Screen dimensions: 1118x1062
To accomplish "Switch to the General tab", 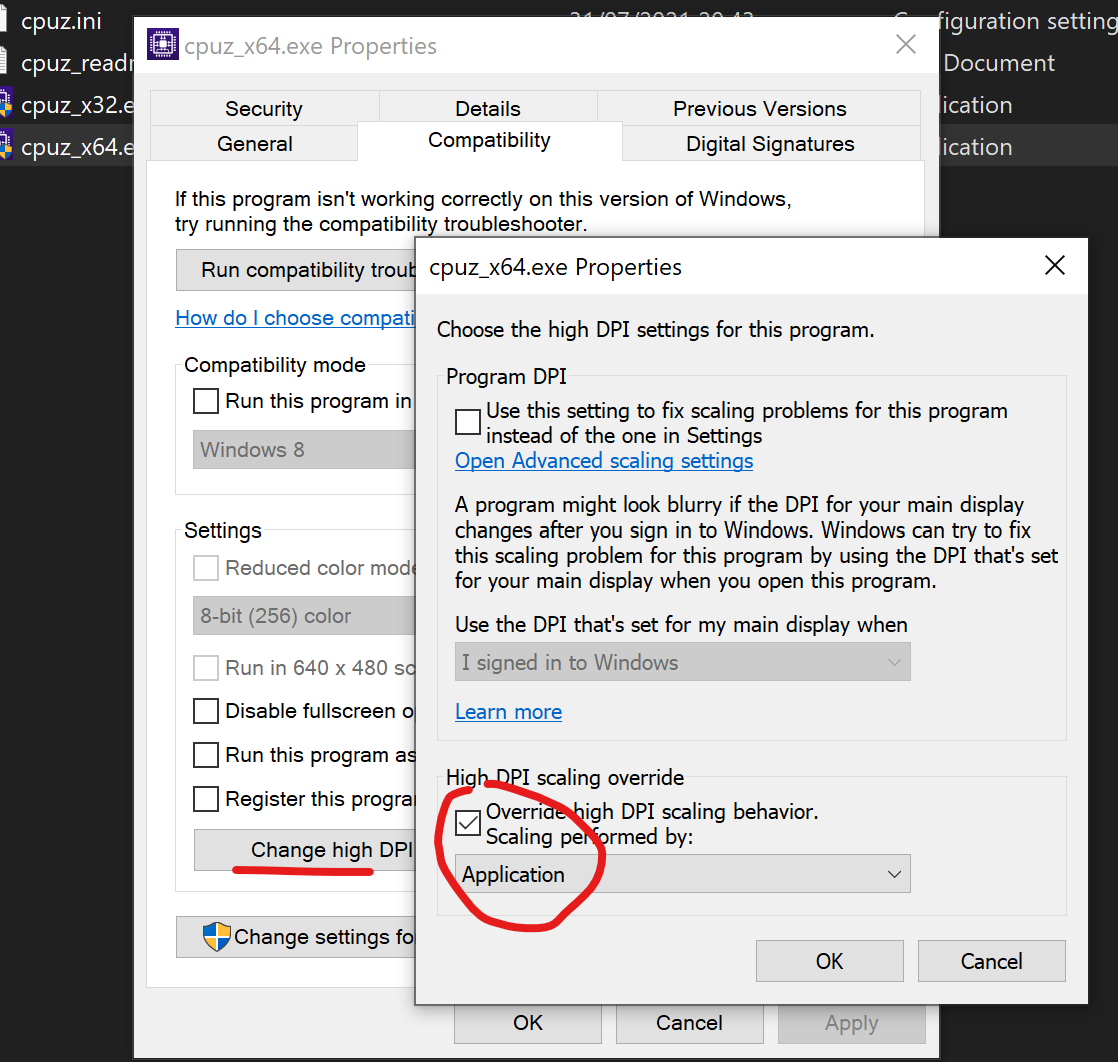I will (x=255, y=143).
